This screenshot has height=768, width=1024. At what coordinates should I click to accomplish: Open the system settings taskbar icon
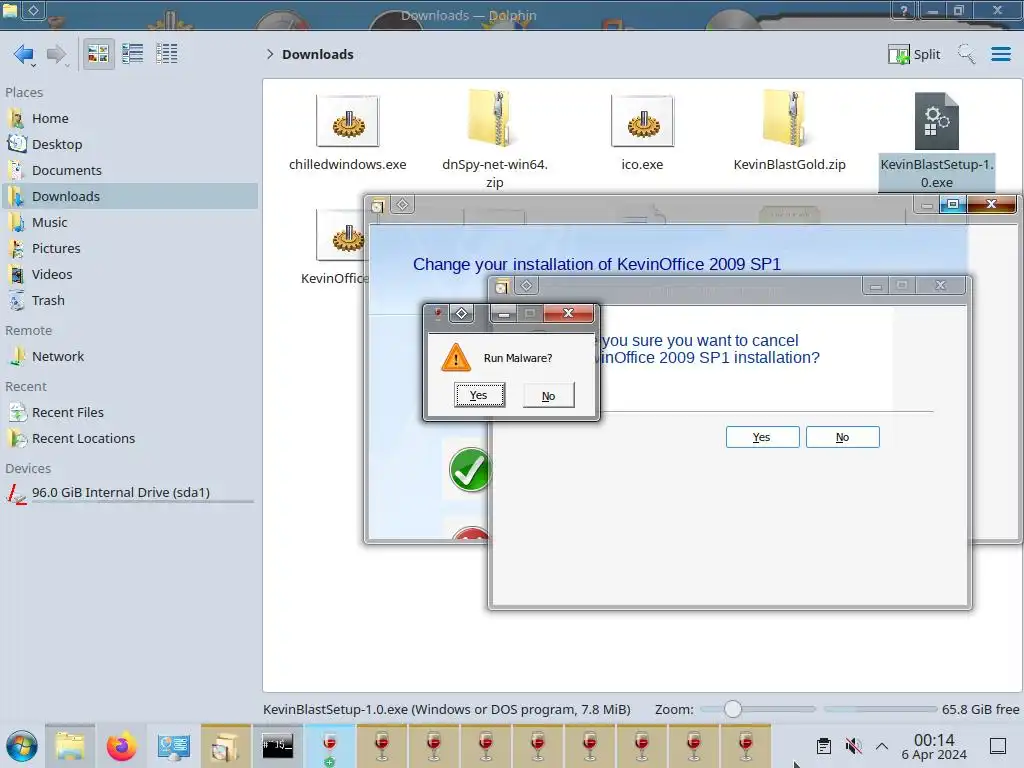[x=173, y=746]
